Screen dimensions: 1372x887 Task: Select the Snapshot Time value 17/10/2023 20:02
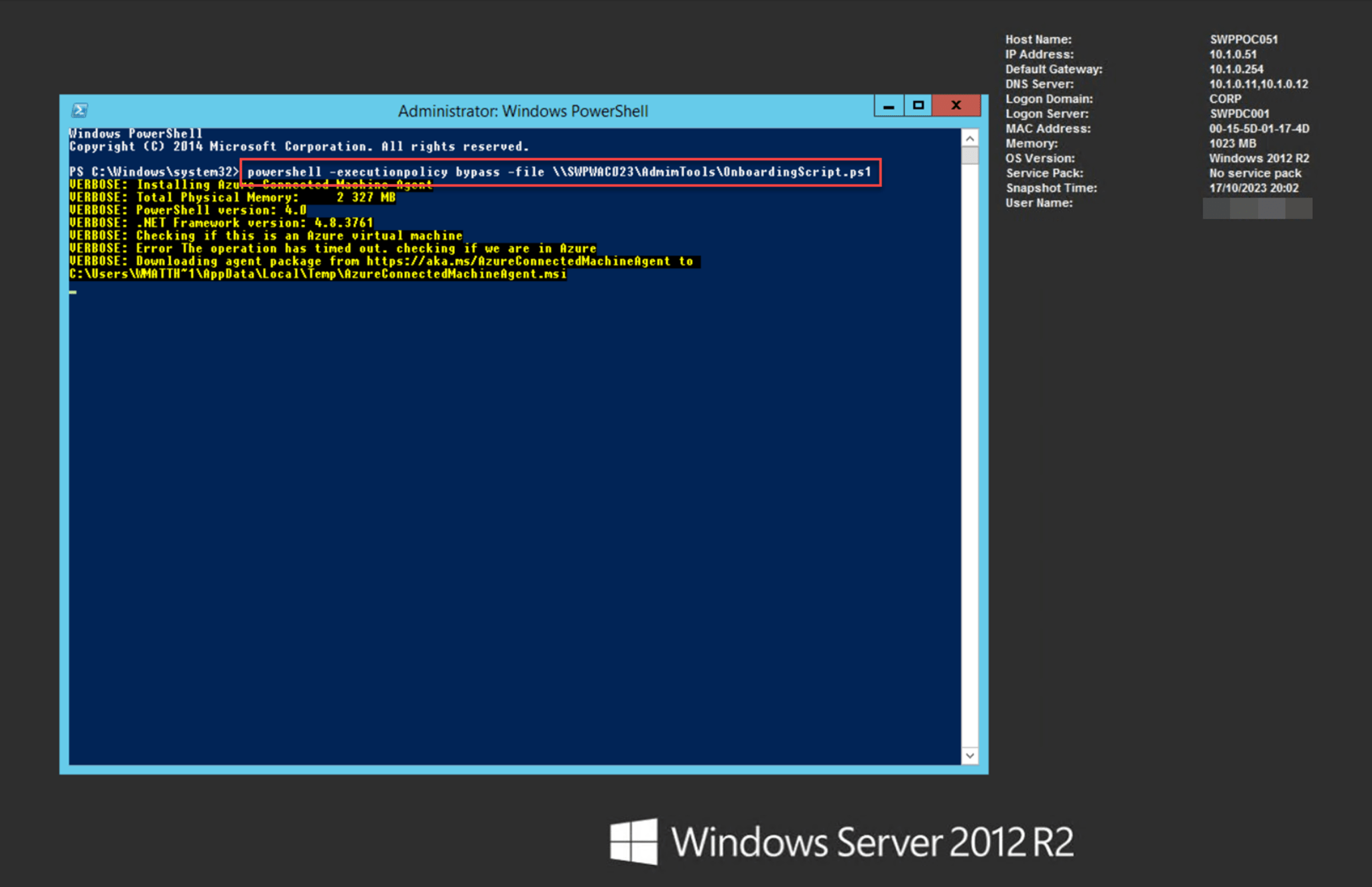pos(1253,188)
